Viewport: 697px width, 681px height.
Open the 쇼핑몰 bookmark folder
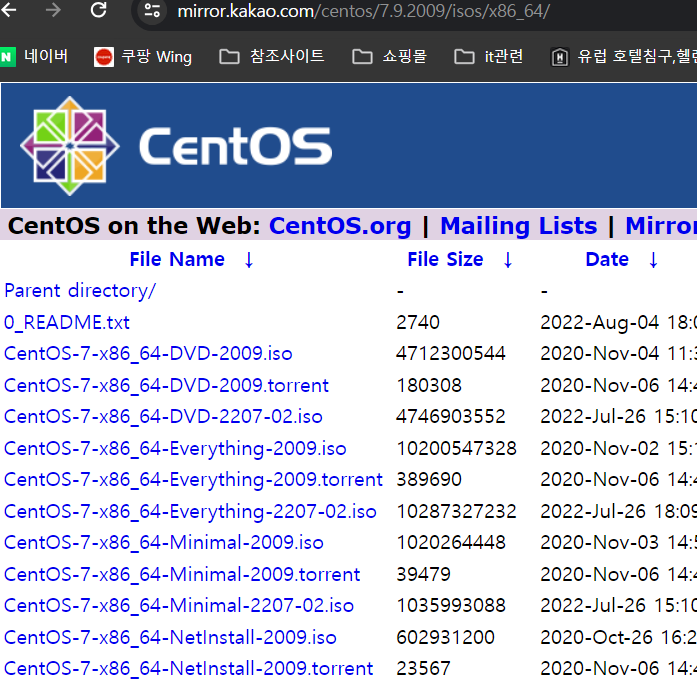389,57
